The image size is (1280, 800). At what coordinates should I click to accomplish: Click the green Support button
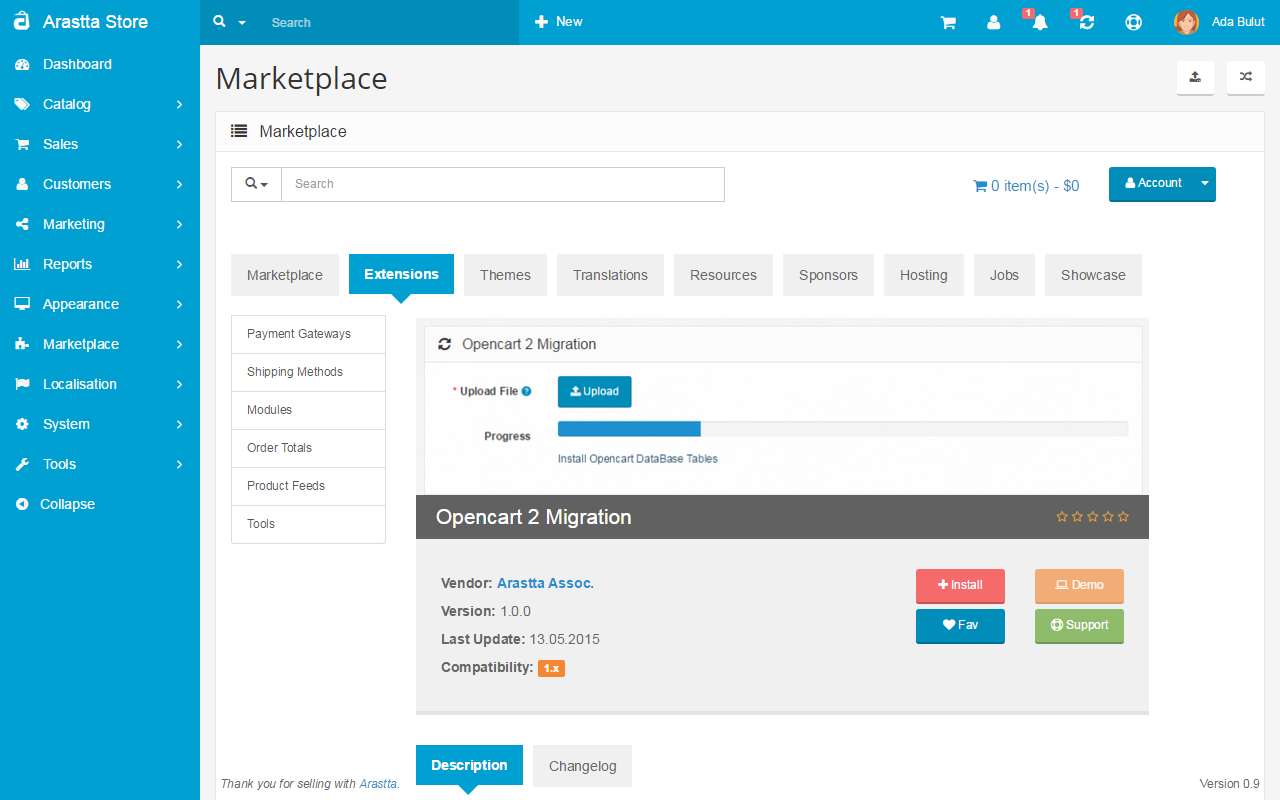pos(1079,625)
